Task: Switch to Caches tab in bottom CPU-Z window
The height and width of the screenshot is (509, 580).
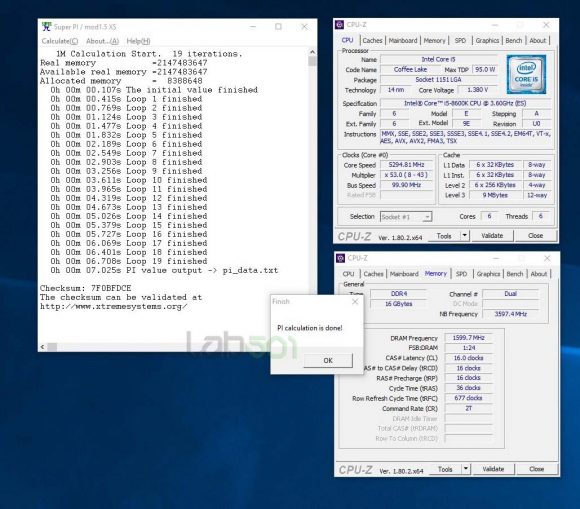Action: [373, 274]
